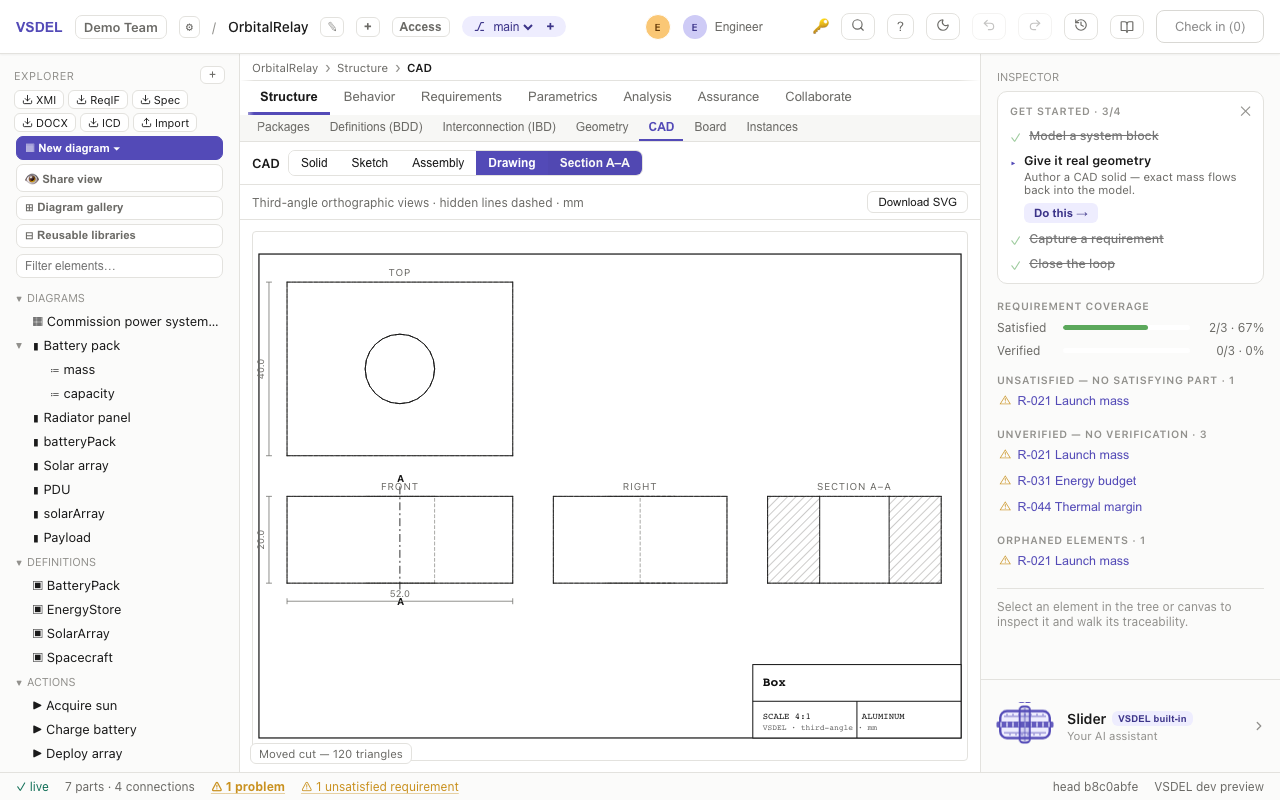The width and height of the screenshot is (1280, 800).
Task: Select the Sketch CAD mode
Action: point(369,163)
